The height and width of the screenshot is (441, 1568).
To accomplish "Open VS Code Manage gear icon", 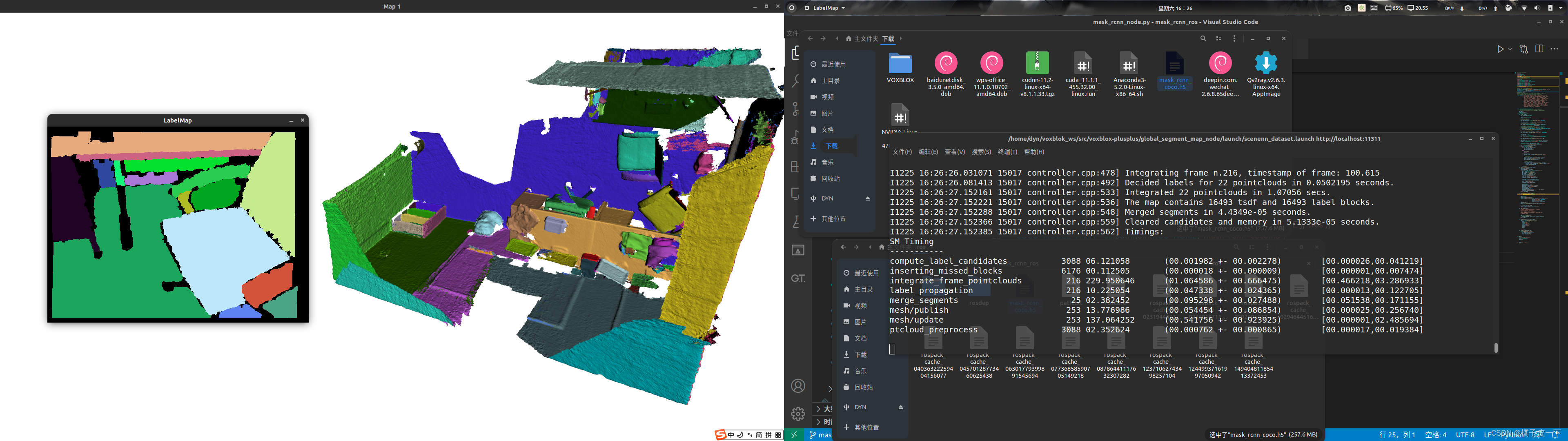I will pos(797,414).
